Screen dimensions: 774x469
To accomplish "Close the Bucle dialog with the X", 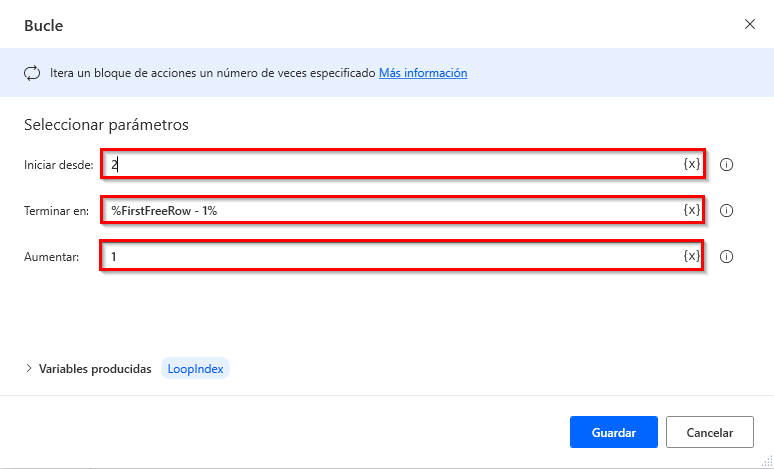I will pos(750,24).
